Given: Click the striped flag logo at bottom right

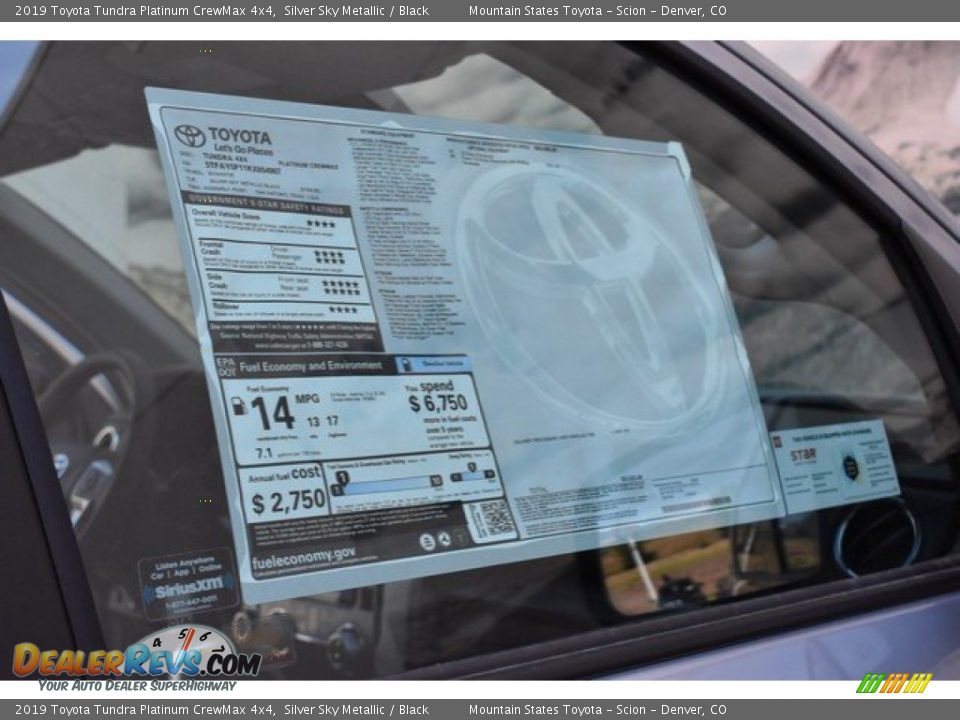Looking at the screenshot, I should [x=894, y=683].
